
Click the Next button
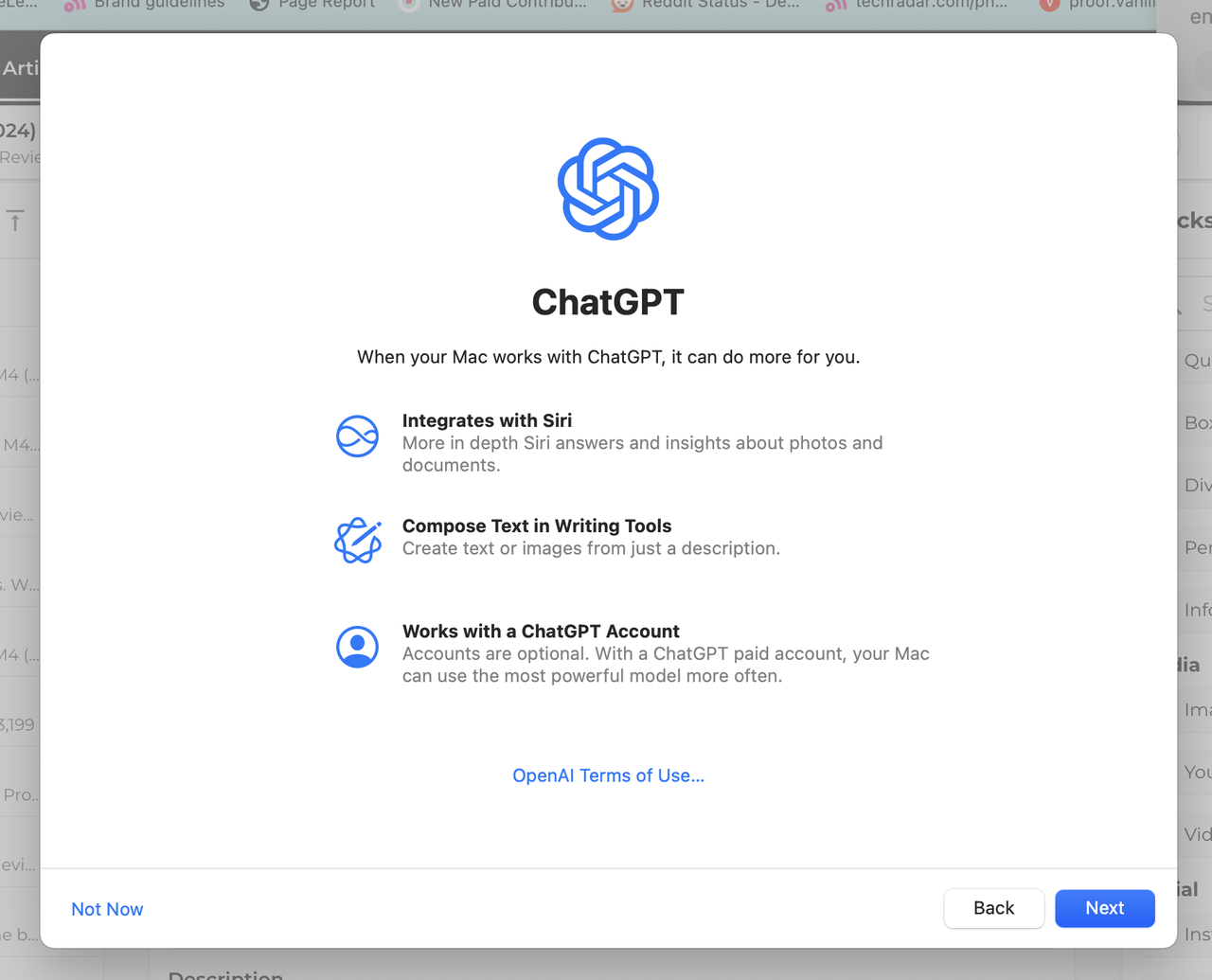1104,908
